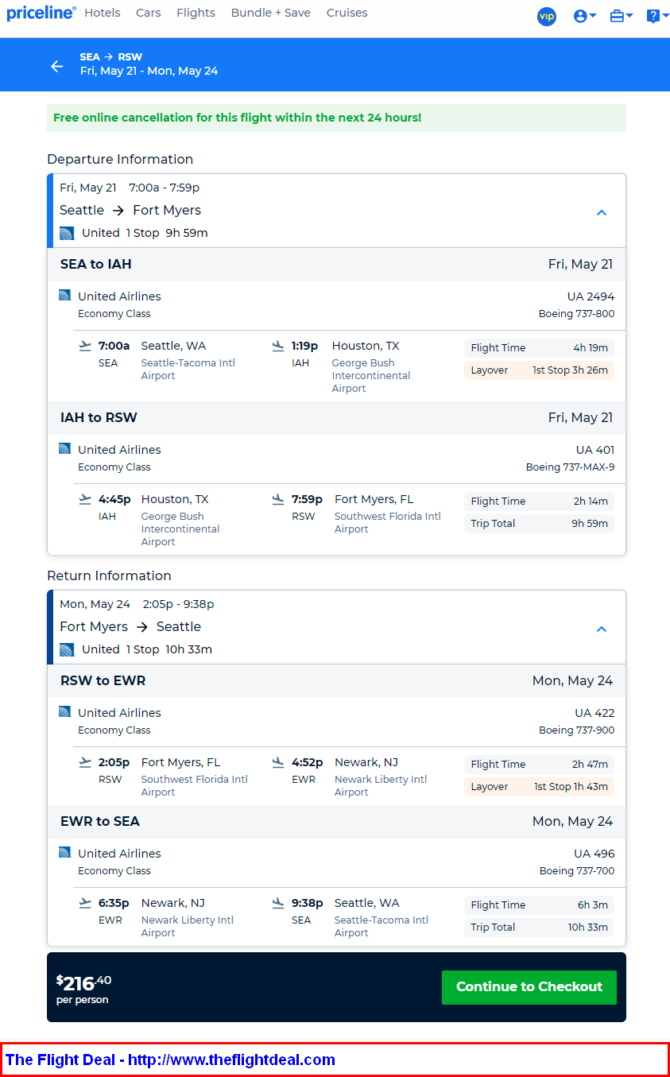Click flight number UA 496
The width and height of the screenshot is (670, 1077).
tap(594, 853)
